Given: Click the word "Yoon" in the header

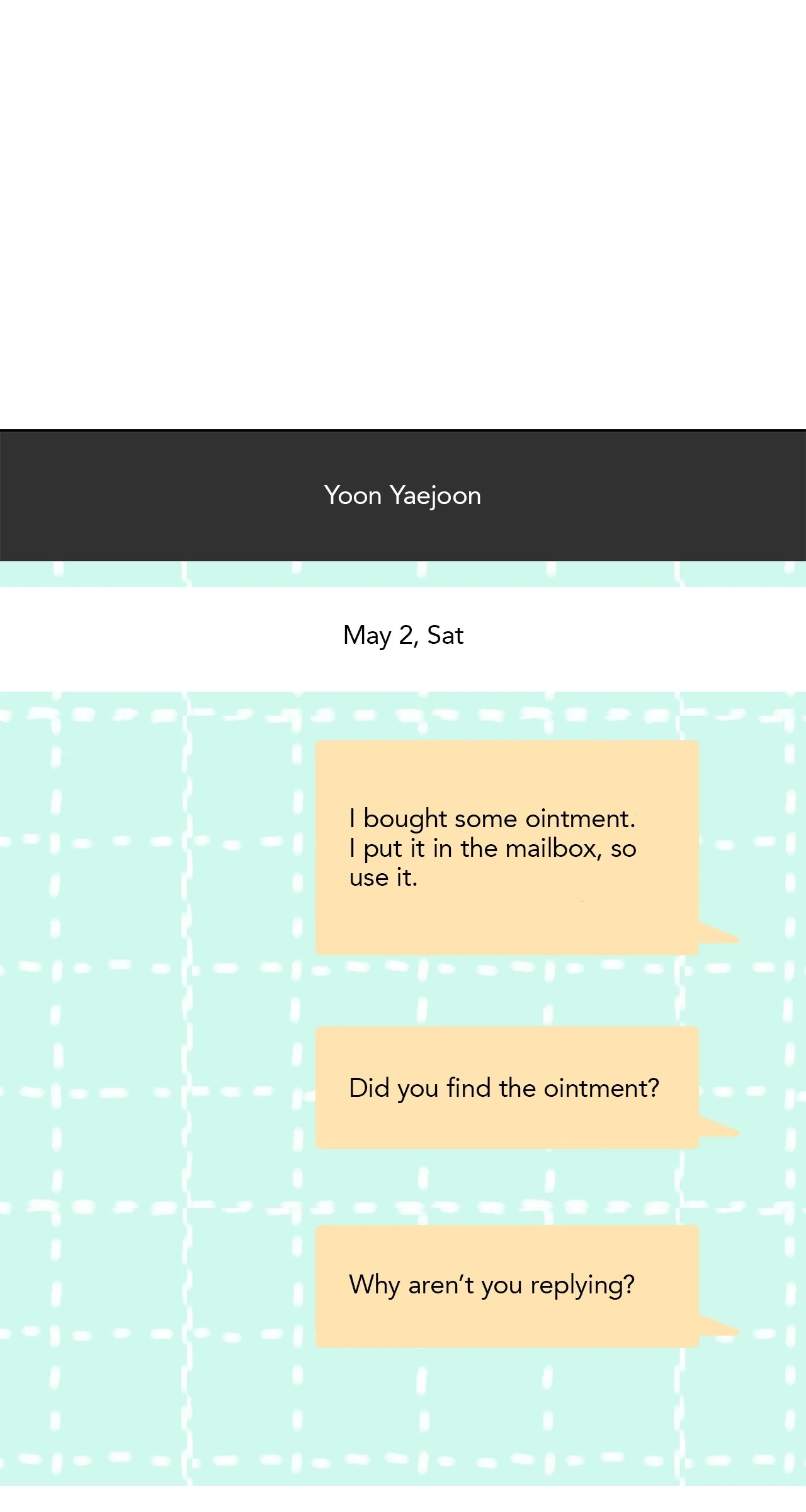Looking at the screenshot, I should 353,496.
